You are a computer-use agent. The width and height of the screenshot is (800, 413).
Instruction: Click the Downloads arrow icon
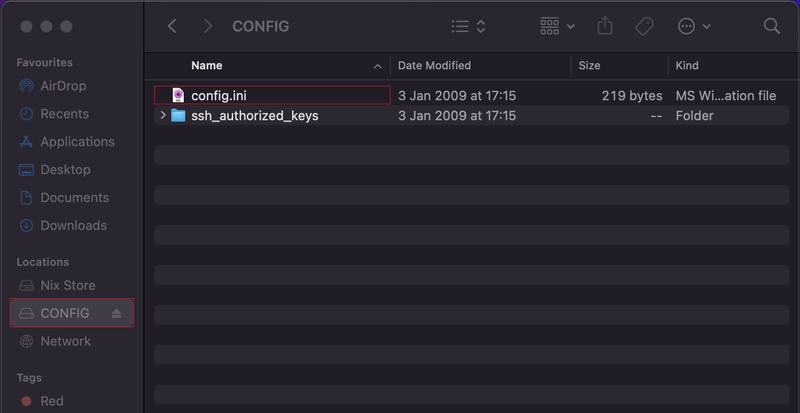click(26, 225)
